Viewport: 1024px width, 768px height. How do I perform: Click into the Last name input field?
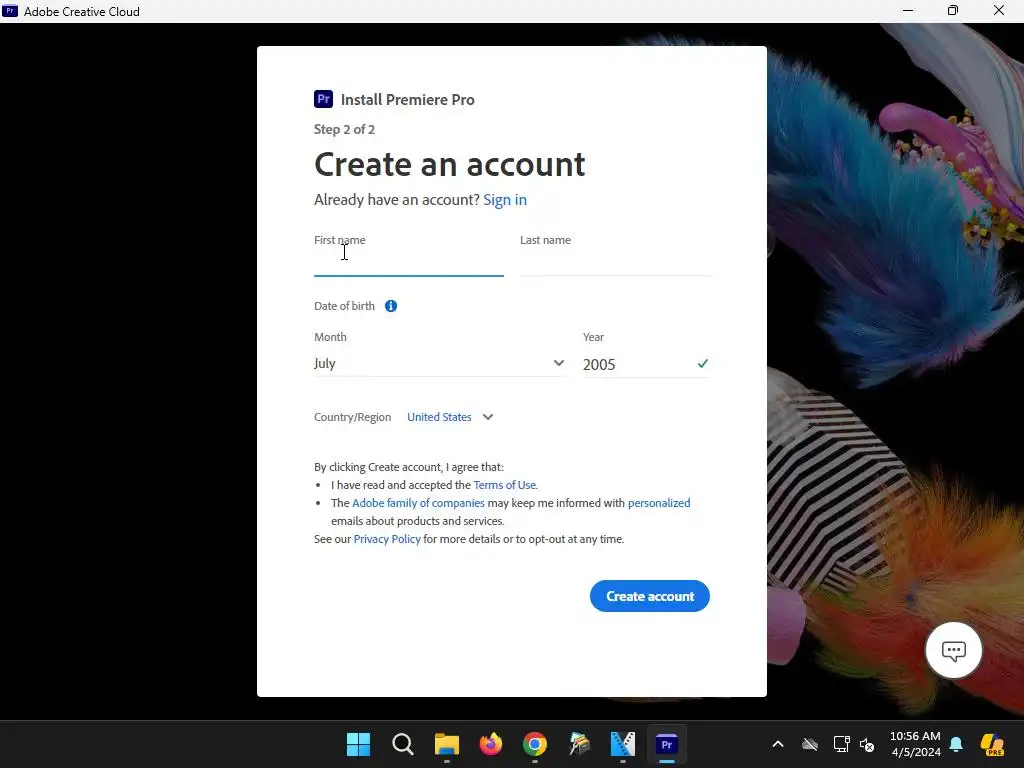pos(615,261)
